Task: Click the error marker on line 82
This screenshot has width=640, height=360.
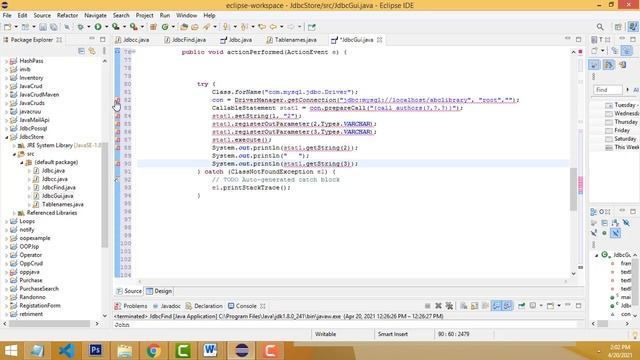Action: pos(118,100)
